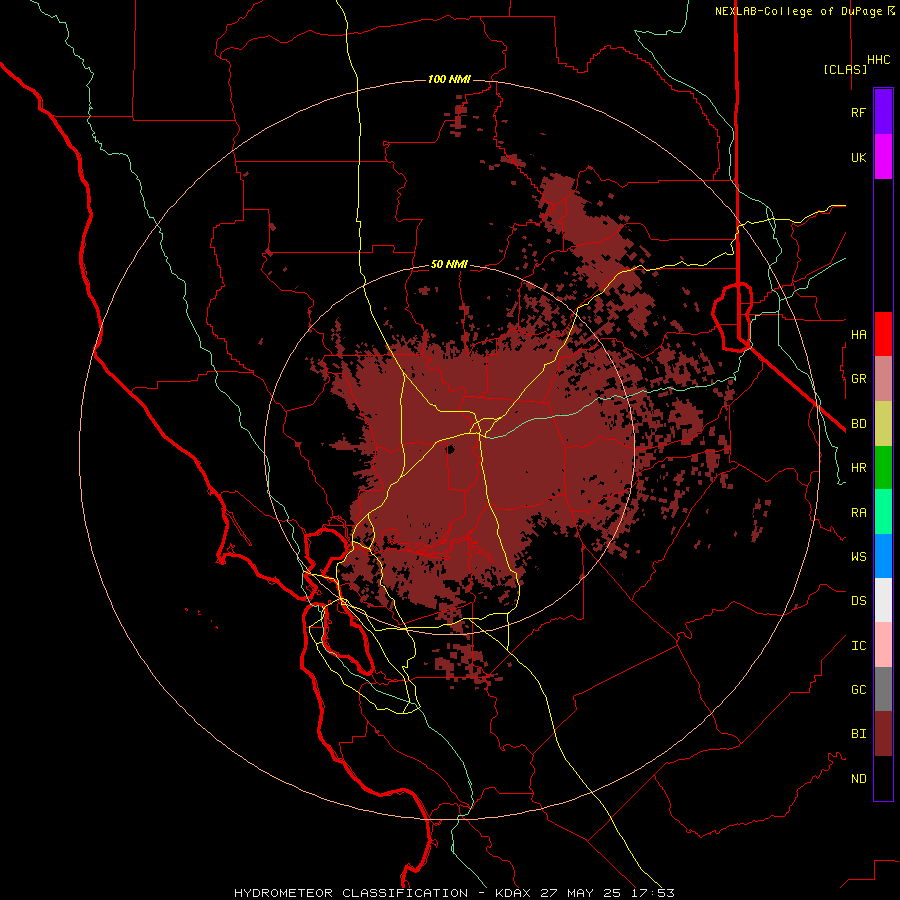Click the magenta UK color swatch

pyautogui.click(x=883, y=157)
